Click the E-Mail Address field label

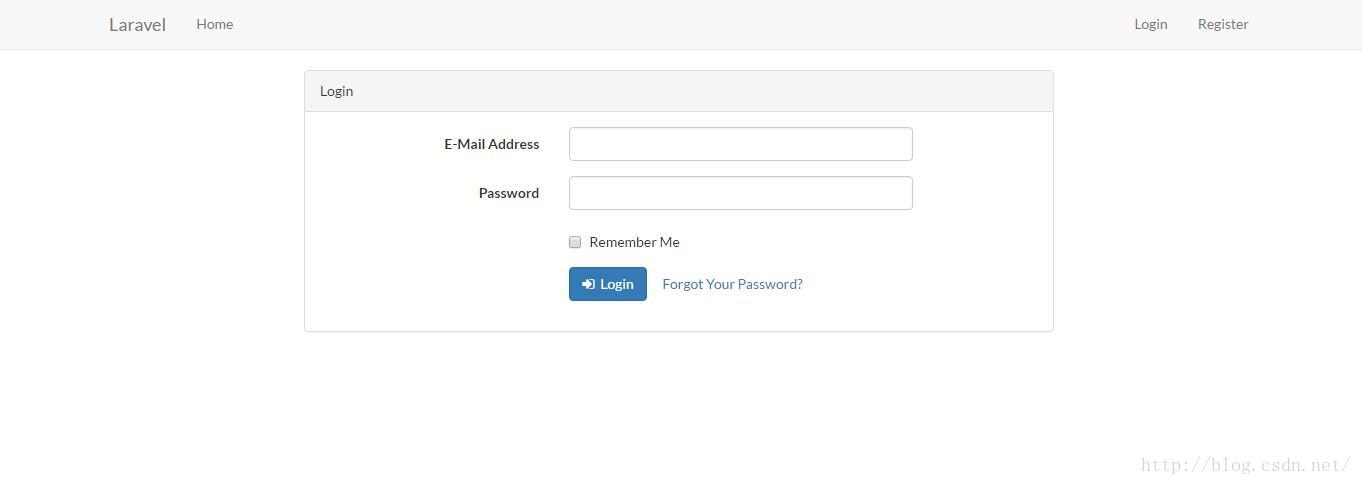[492, 144]
